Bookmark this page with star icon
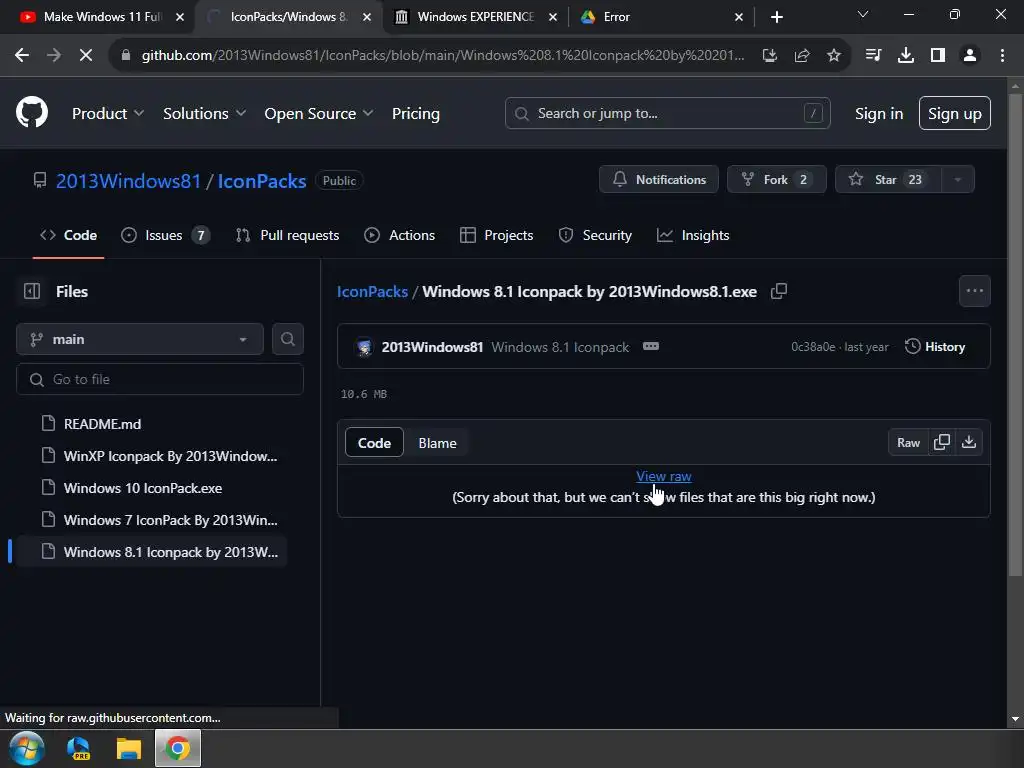 tap(834, 56)
